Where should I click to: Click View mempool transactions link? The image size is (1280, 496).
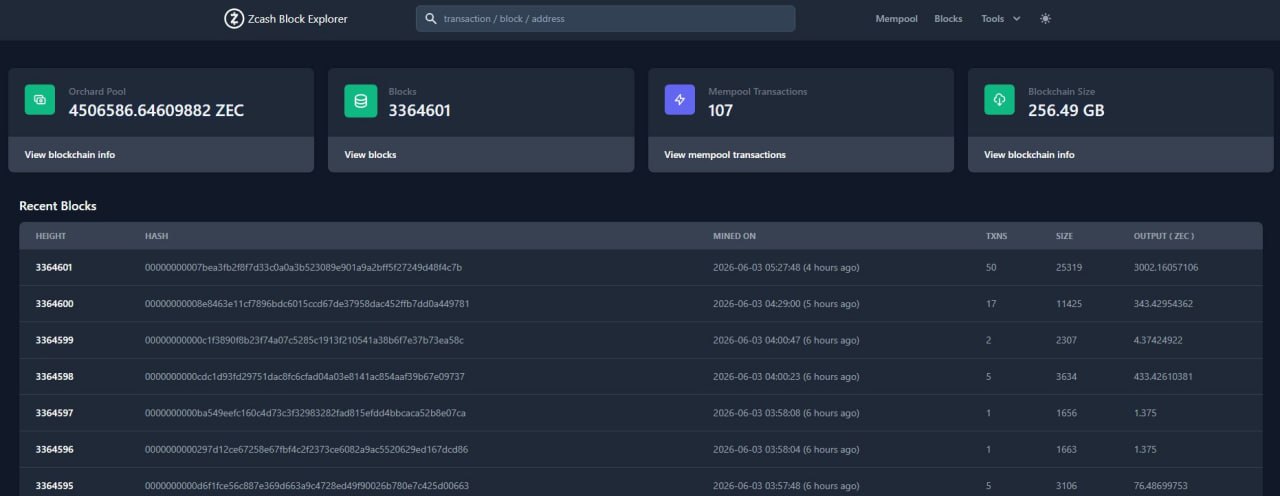point(725,155)
